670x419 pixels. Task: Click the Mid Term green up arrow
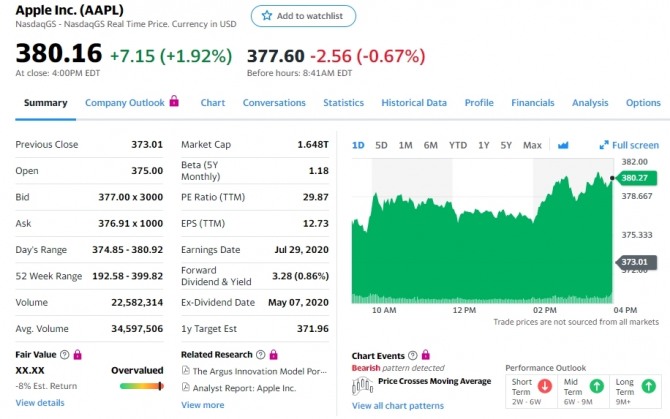[x=598, y=385]
